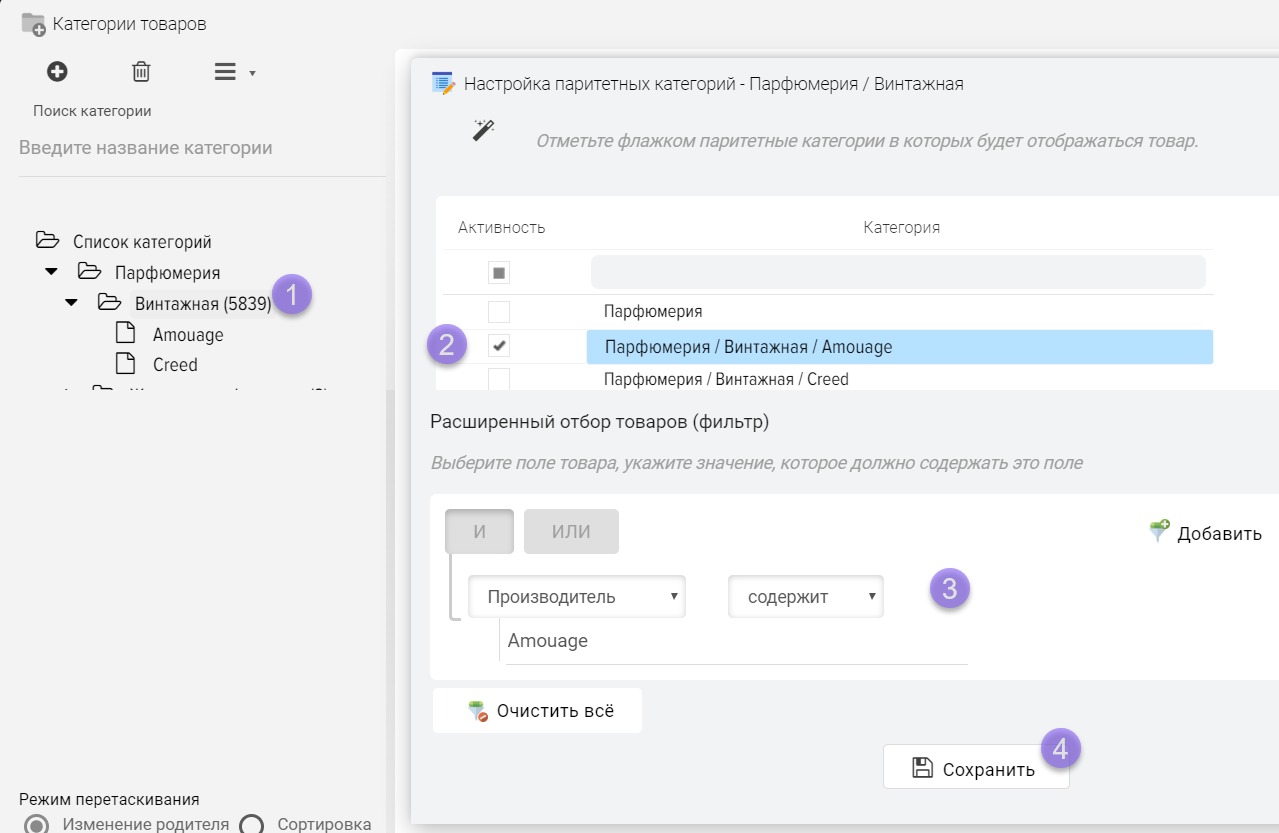Click the Amouage document icon in tree

point(126,334)
